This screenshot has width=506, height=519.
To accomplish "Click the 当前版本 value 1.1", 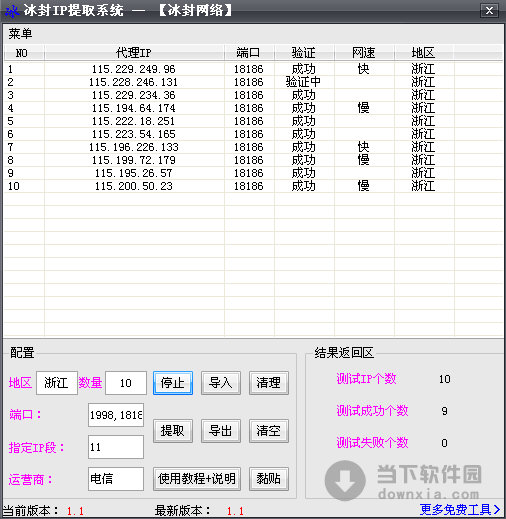I will [x=75, y=511].
